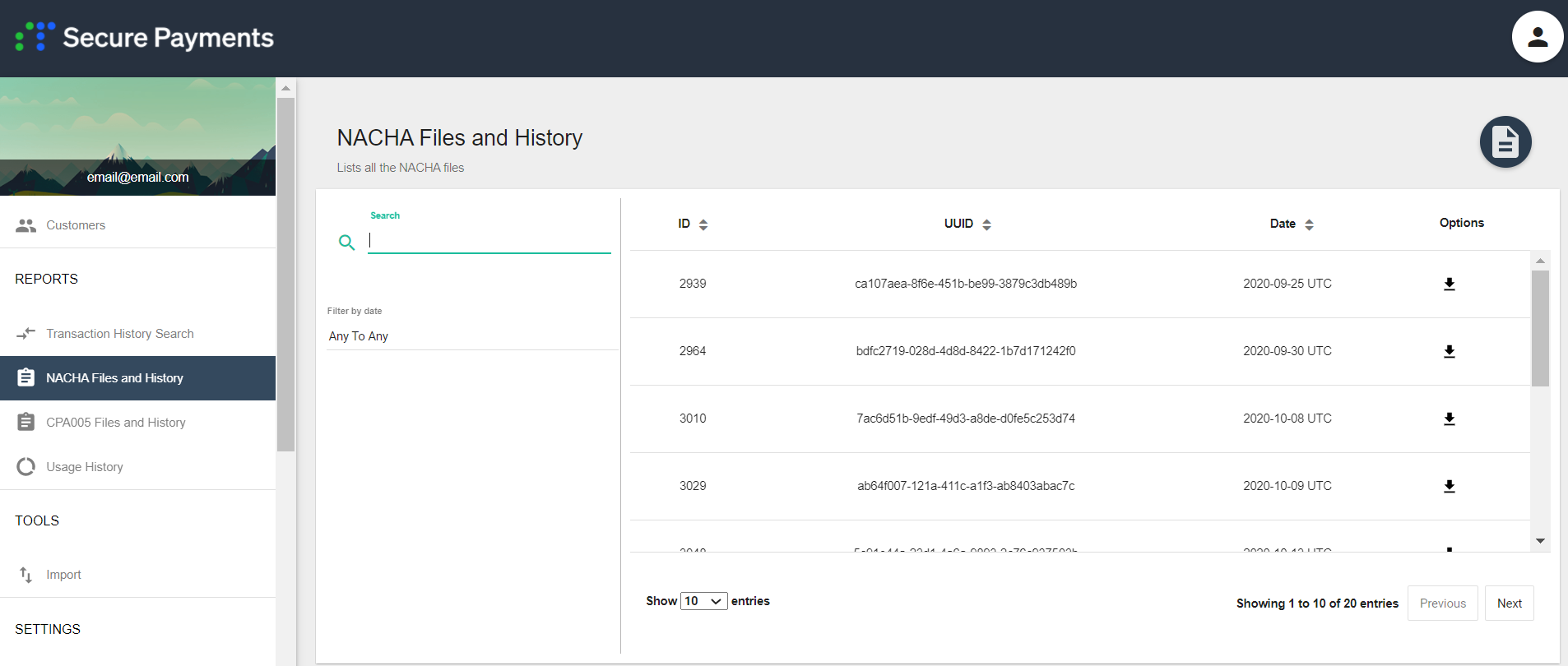Download NACHA file 3029

click(x=1450, y=486)
